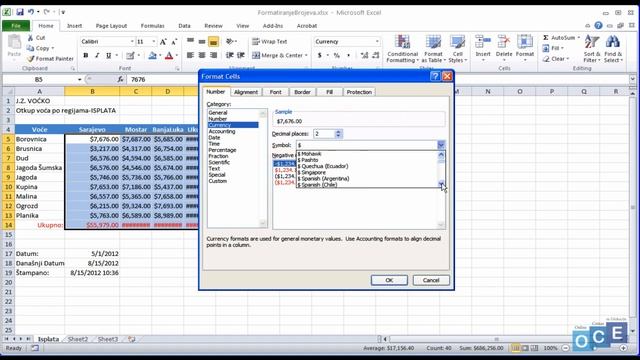Viewport: 640px width, 360px height.
Task: Switch to the Font tab in Format Cells
Action: pos(276,92)
